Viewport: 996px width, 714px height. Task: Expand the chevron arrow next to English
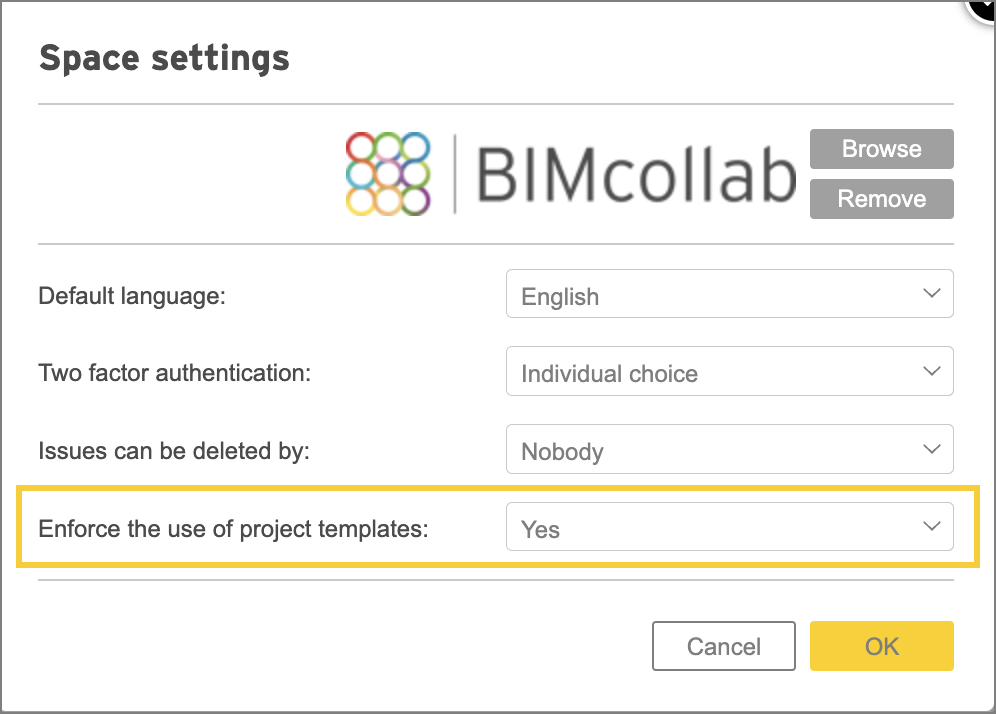point(931,293)
